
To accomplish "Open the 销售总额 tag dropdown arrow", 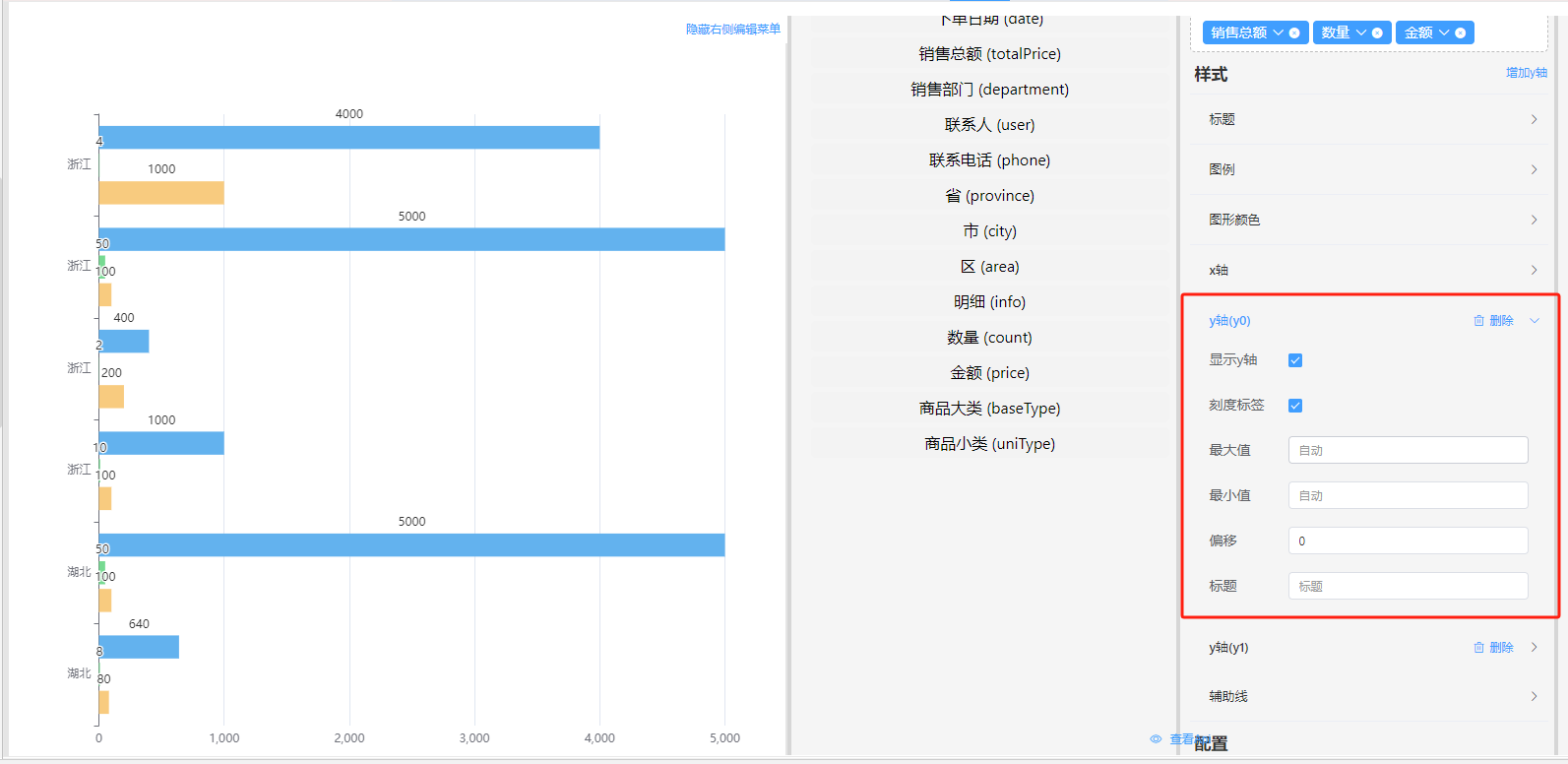I will (1278, 32).
